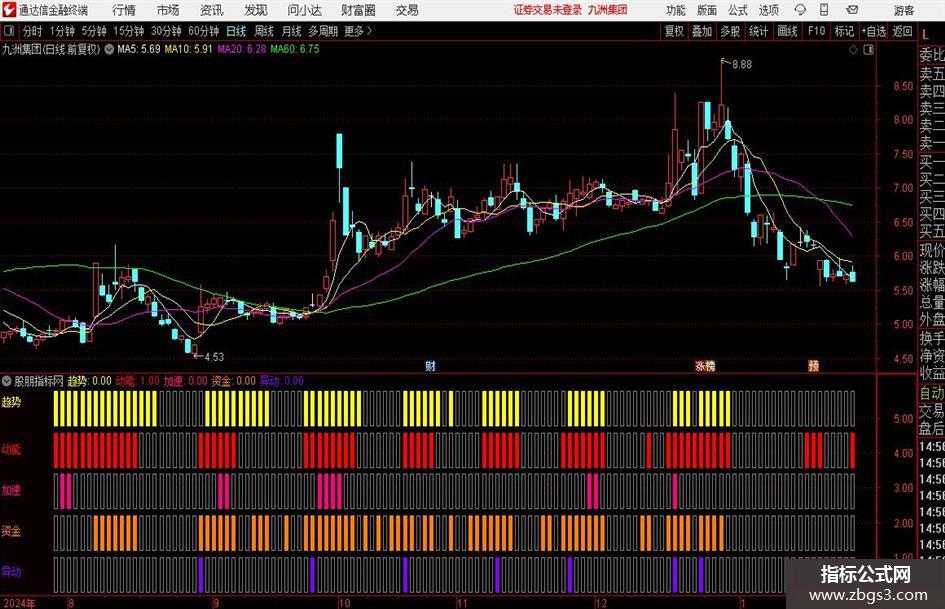Expand the 更多 periods chevron

click(369, 31)
